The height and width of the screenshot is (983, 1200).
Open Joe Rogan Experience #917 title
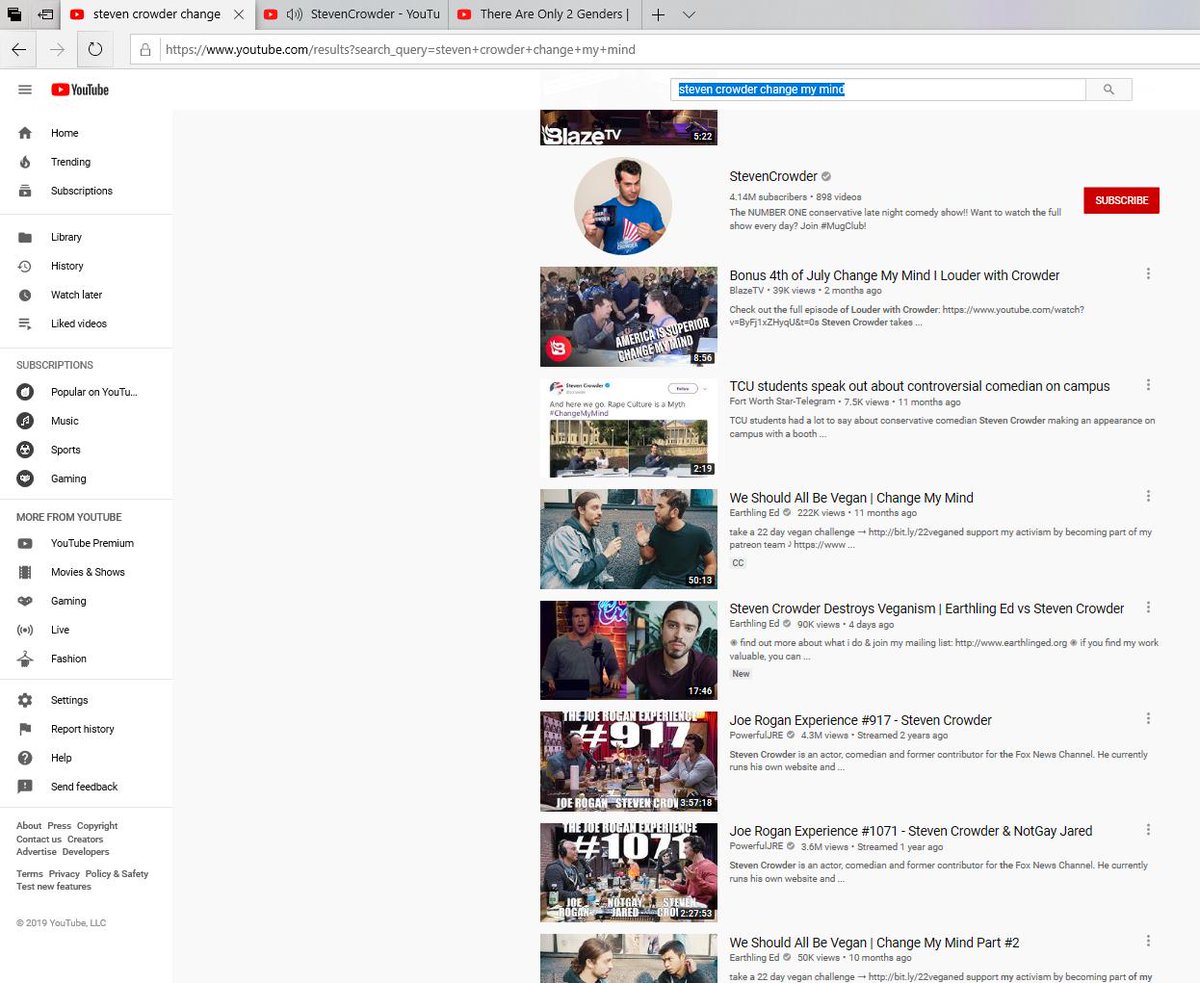(x=861, y=720)
